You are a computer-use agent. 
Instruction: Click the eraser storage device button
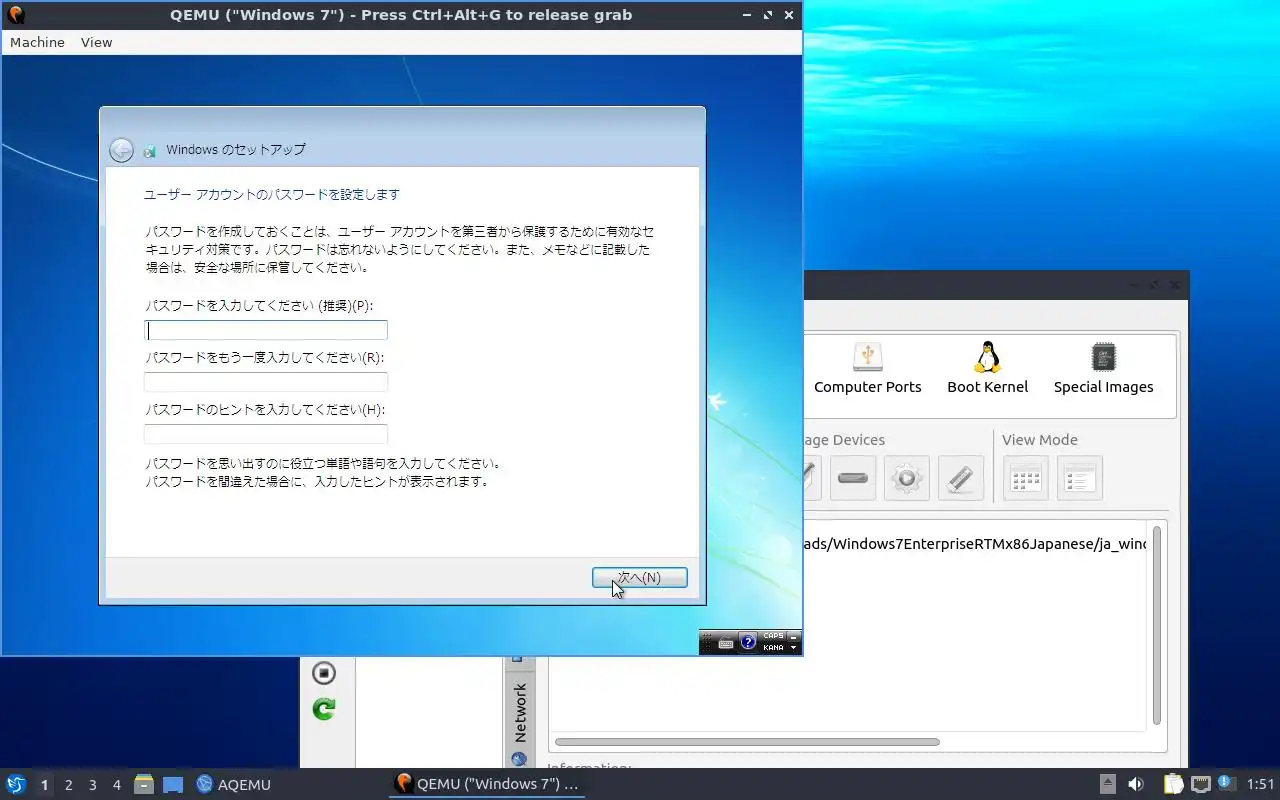point(960,478)
